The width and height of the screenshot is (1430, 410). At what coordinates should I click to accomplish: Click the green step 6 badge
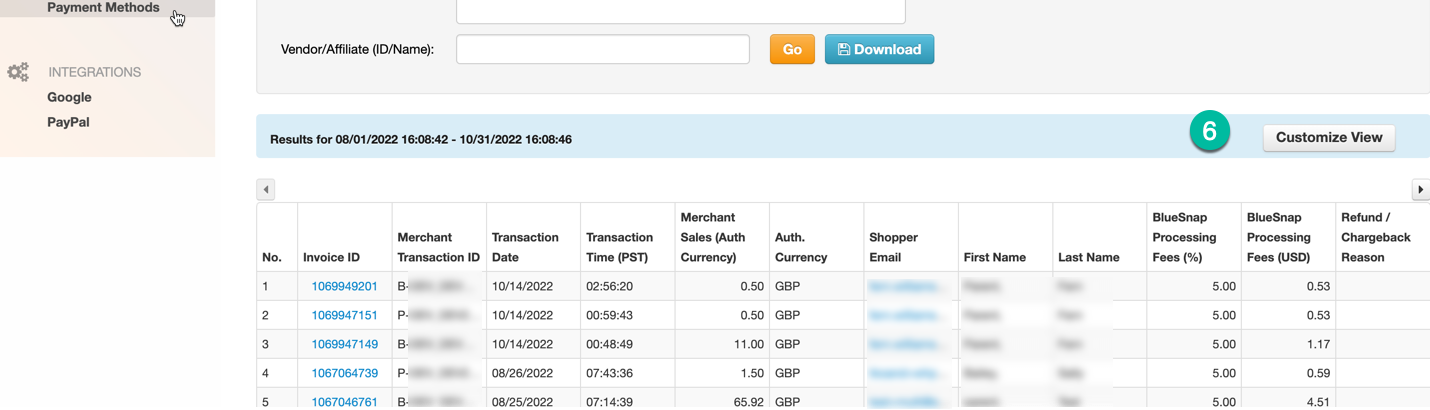point(1209,132)
